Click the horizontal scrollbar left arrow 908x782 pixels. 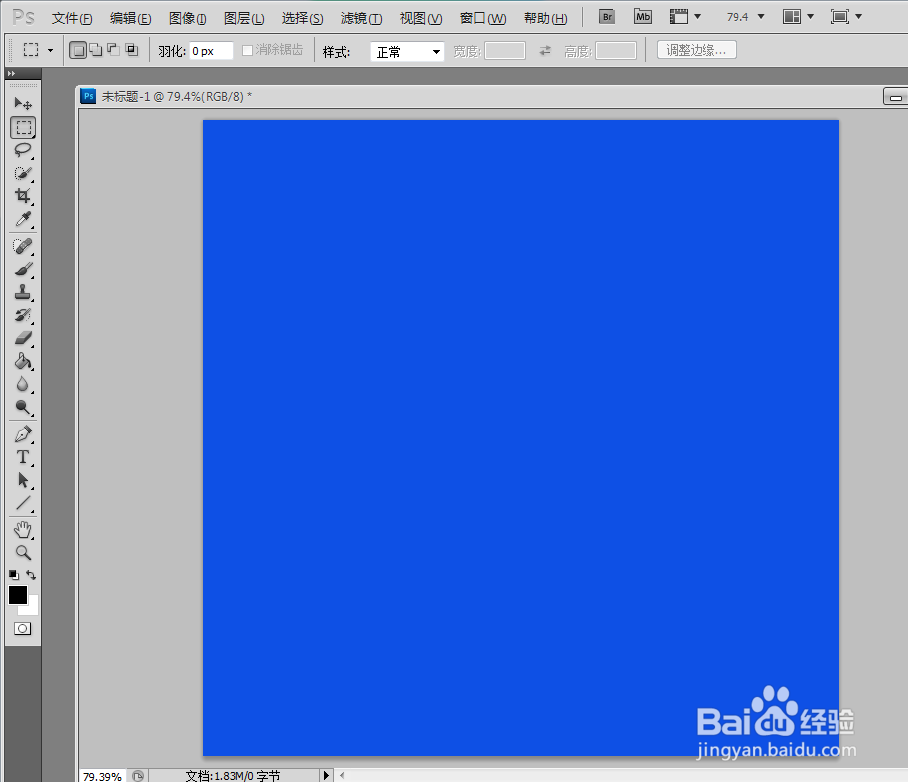[x=342, y=775]
